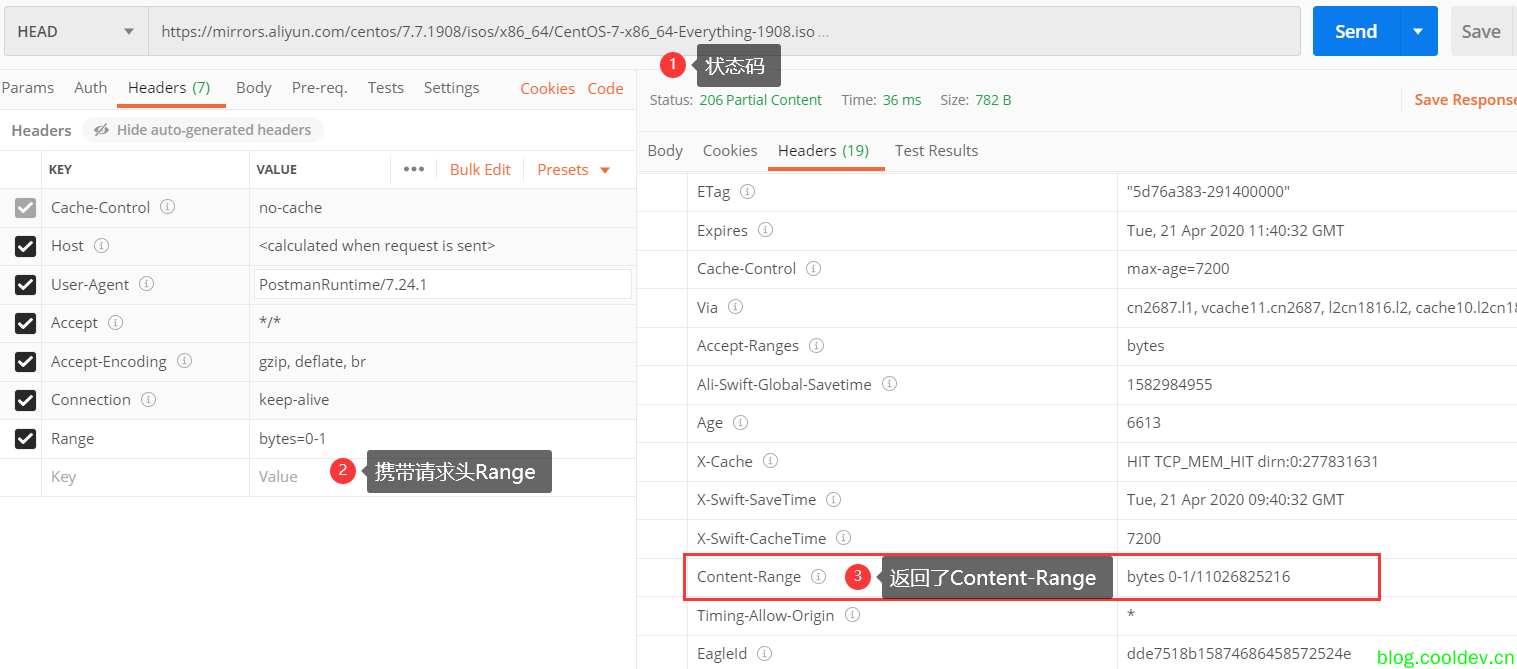Click info icon beside User-Agent header
This screenshot has height=669, width=1517.
[x=147, y=284]
